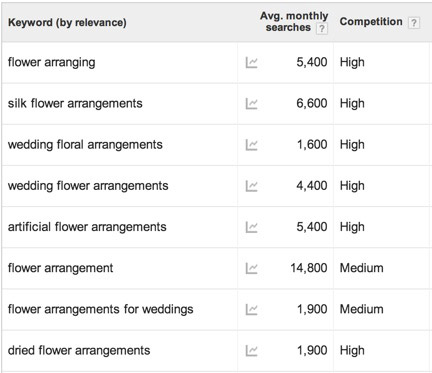432x373 pixels.
Task: Select keyword 'artificial flower arrangements'
Action: click(87, 227)
